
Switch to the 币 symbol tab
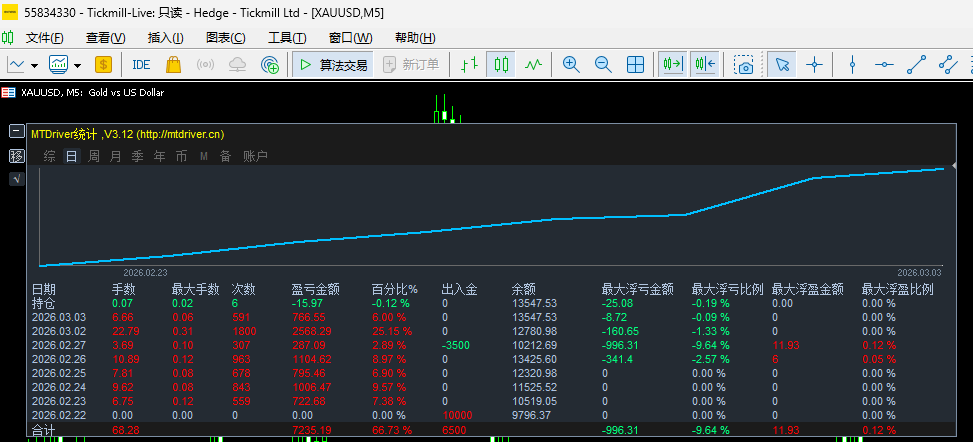pyautogui.click(x=181, y=156)
